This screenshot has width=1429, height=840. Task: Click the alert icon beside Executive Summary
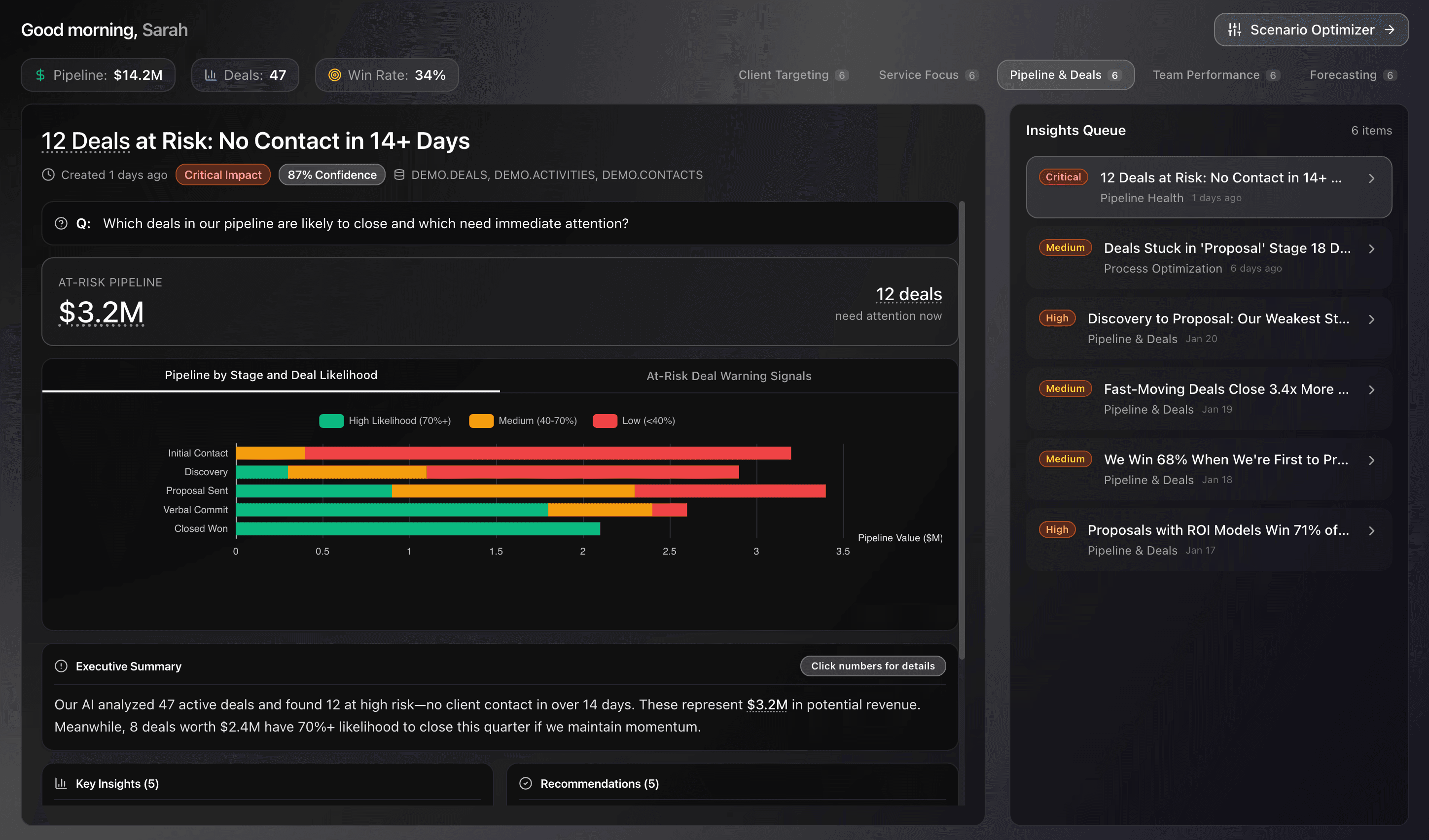tap(61, 666)
